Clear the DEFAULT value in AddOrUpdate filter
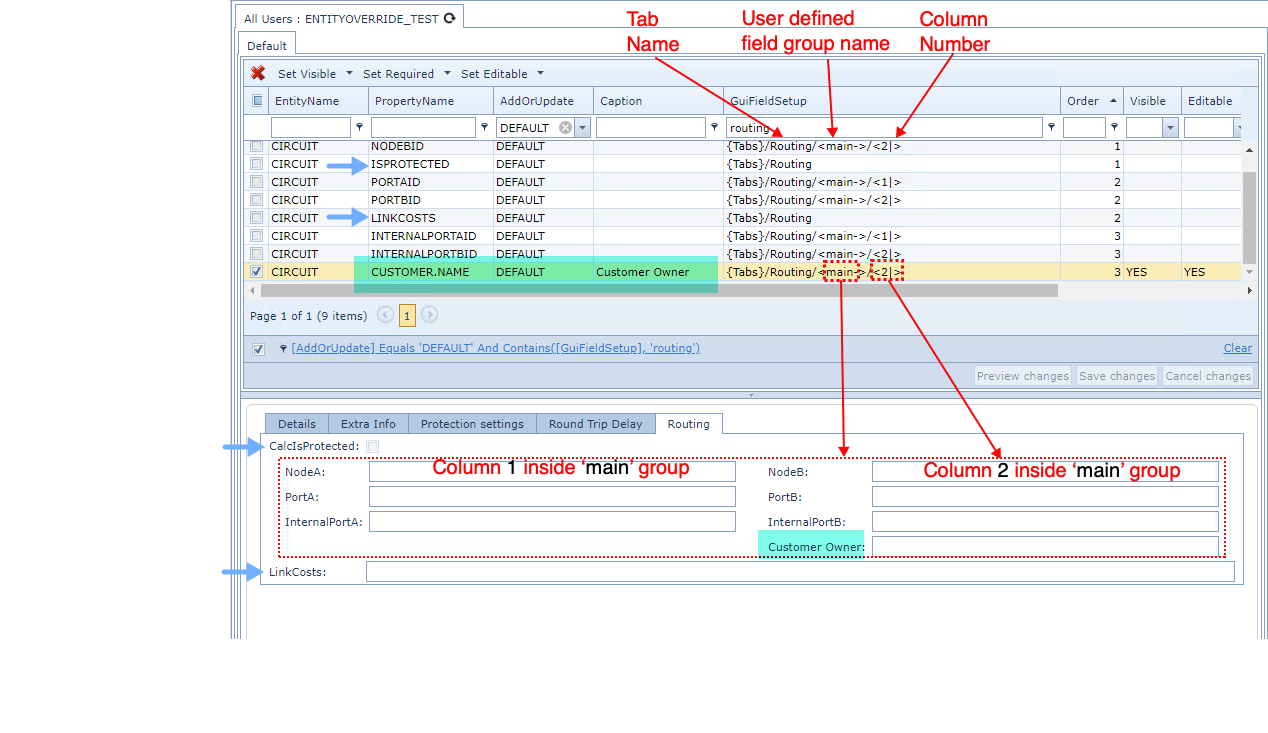The image size is (1268, 733). pos(565,128)
